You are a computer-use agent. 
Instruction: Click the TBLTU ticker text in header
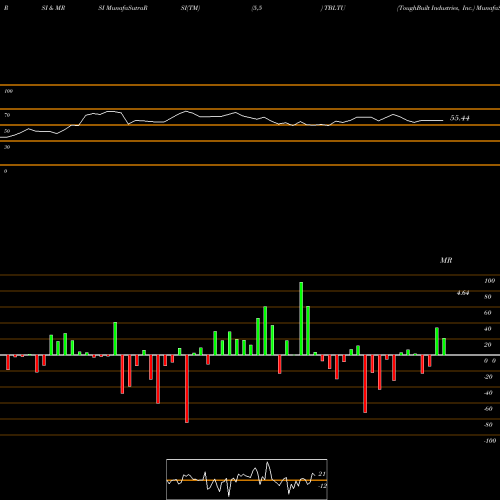coord(334,8)
